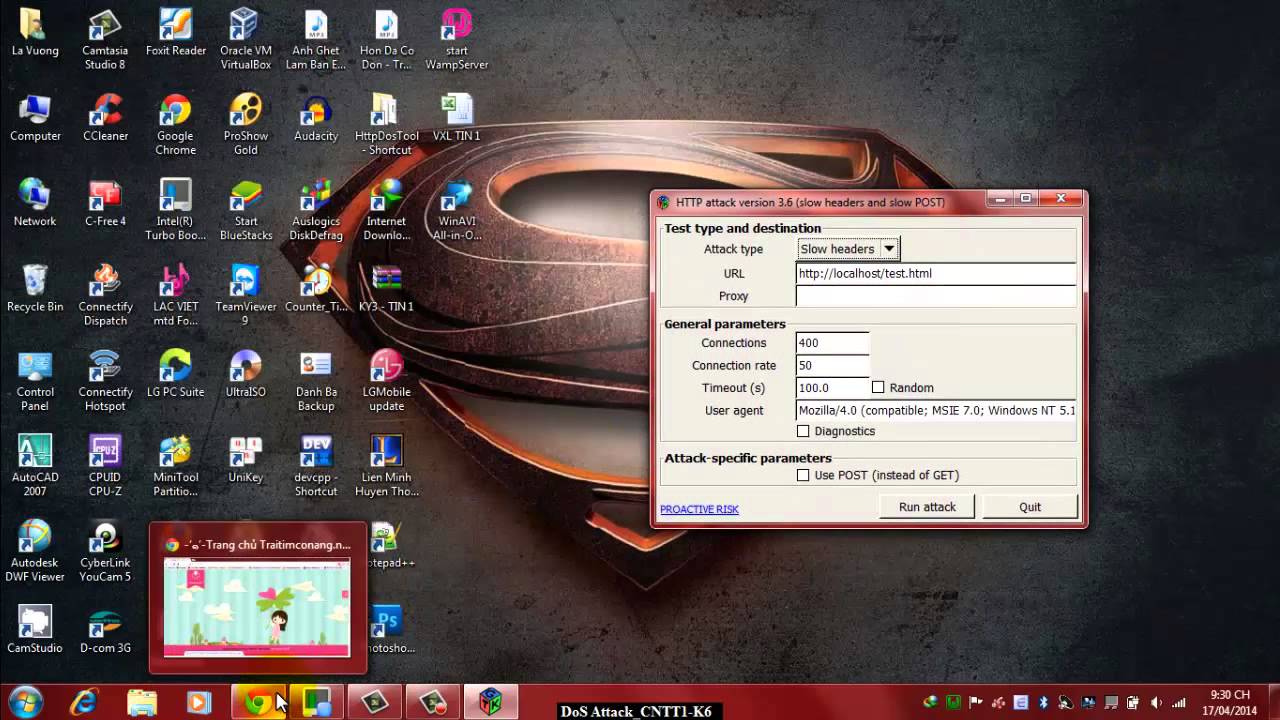
Task: Open Windows Explorer from the taskbar
Action: pos(142,702)
